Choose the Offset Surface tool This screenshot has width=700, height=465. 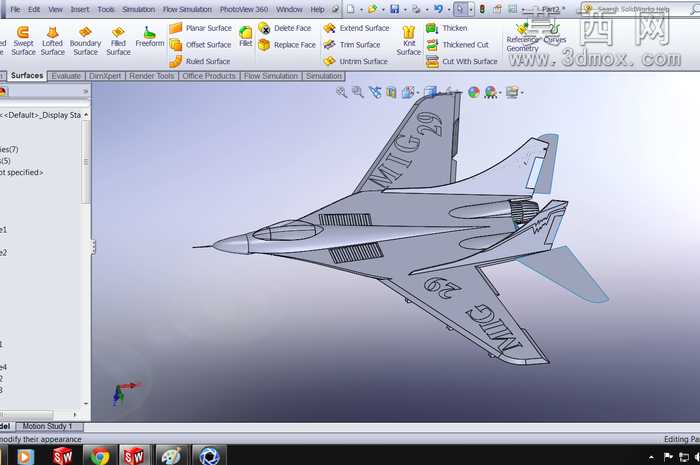(201, 45)
